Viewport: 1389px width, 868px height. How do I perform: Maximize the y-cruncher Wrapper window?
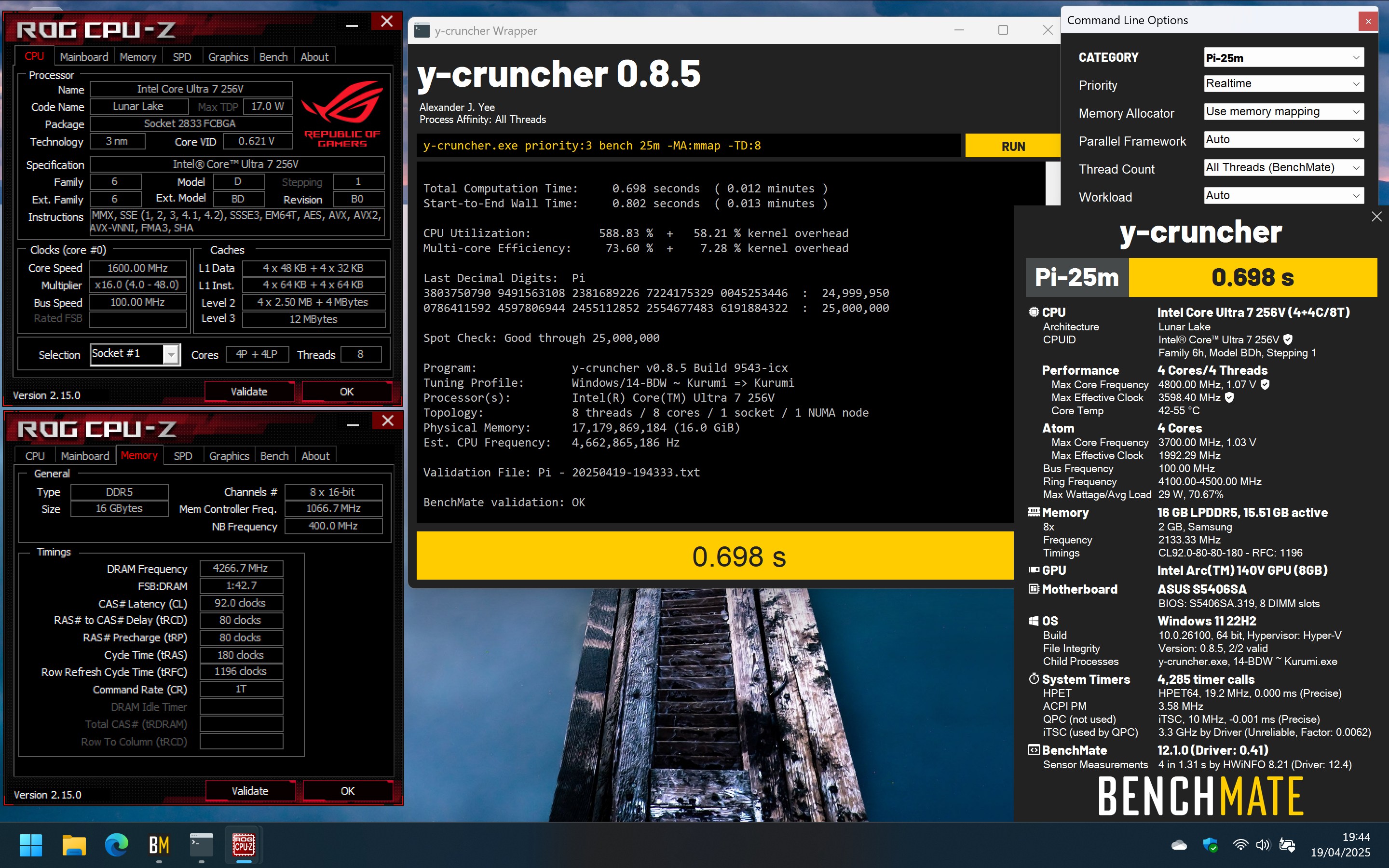click(1003, 30)
